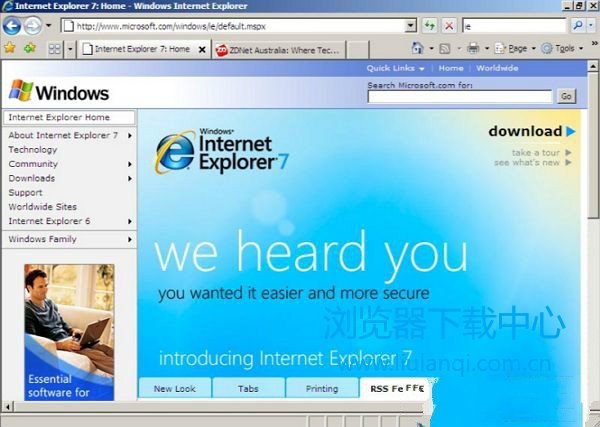The image size is (600, 427).
Task: Click the Worldwide link in page header
Action: (x=497, y=68)
